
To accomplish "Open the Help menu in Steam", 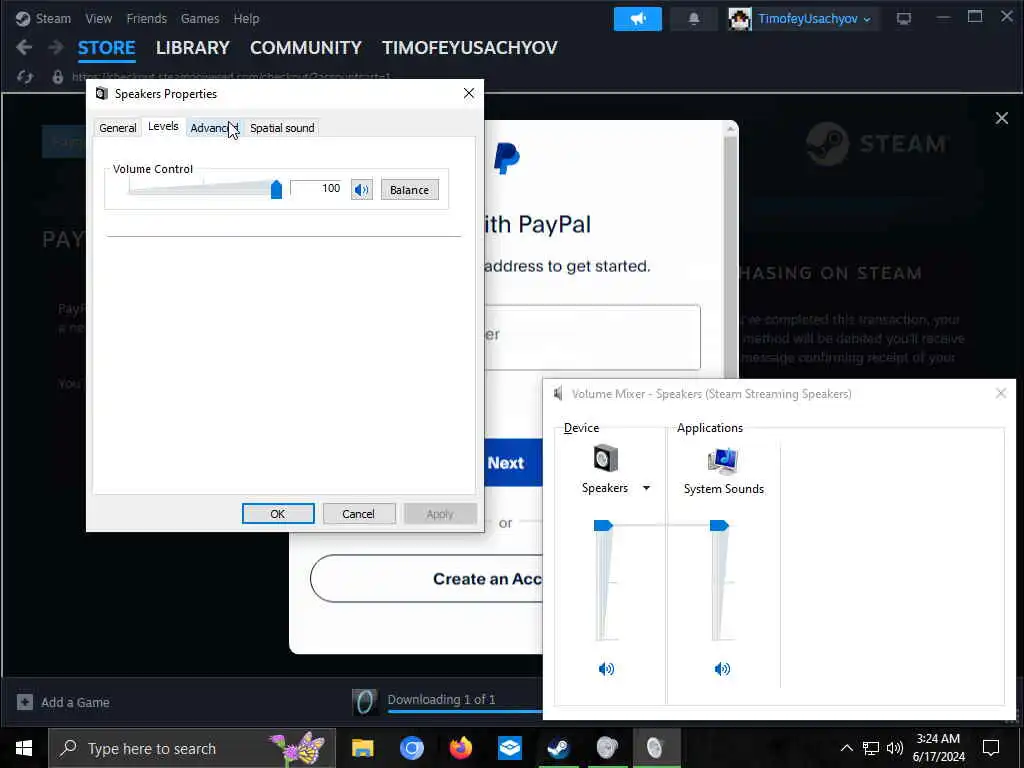I will 246,18.
